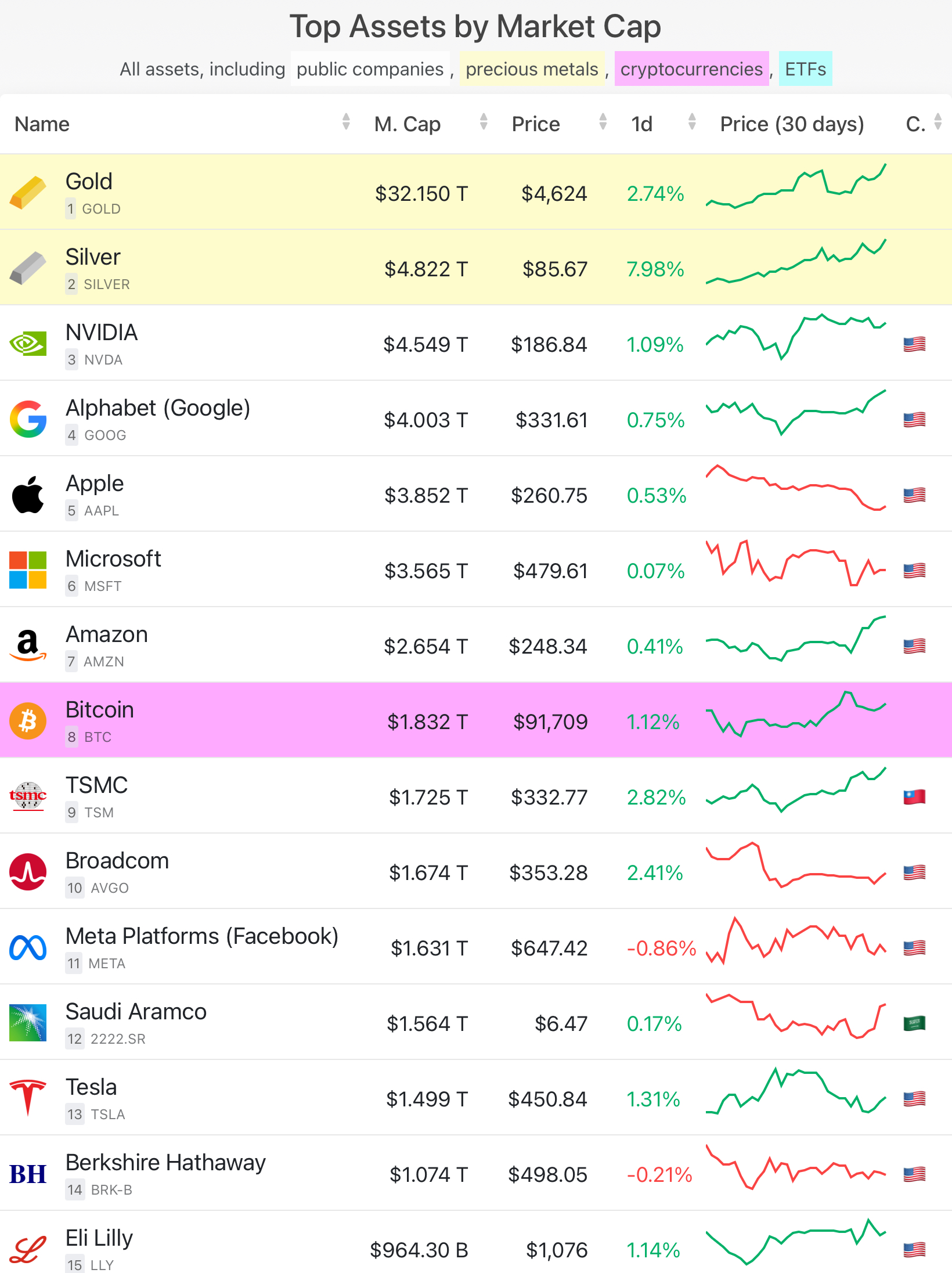Viewport: 952px width, 1273px height.
Task: Click Silver's 7.98% daily change
Action: [x=655, y=269]
